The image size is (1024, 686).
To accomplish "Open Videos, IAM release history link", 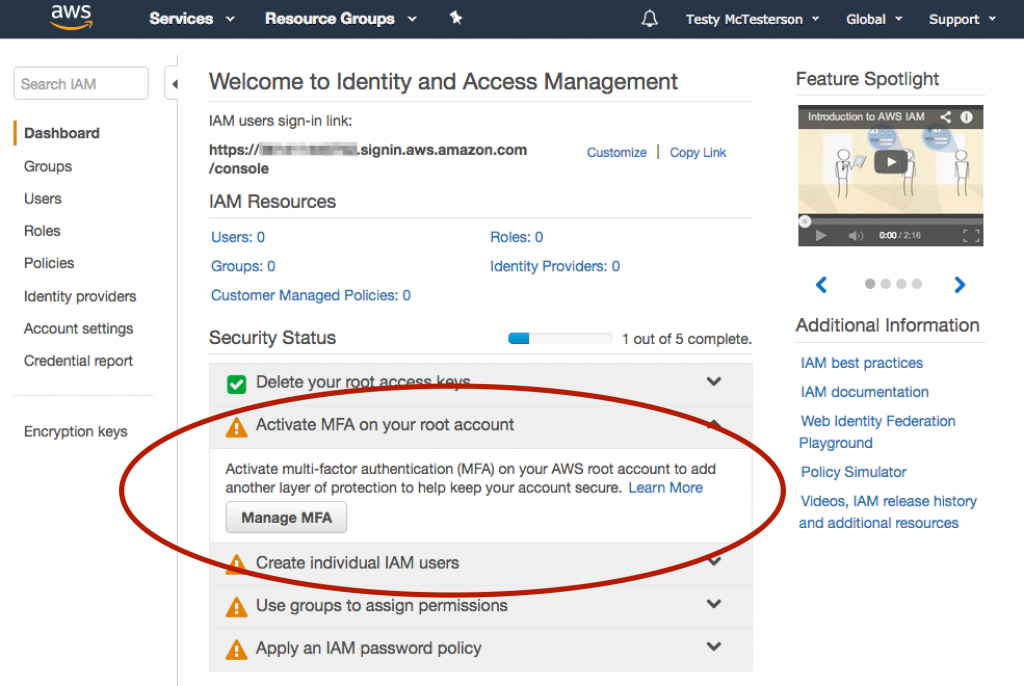I will (x=888, y=512).
